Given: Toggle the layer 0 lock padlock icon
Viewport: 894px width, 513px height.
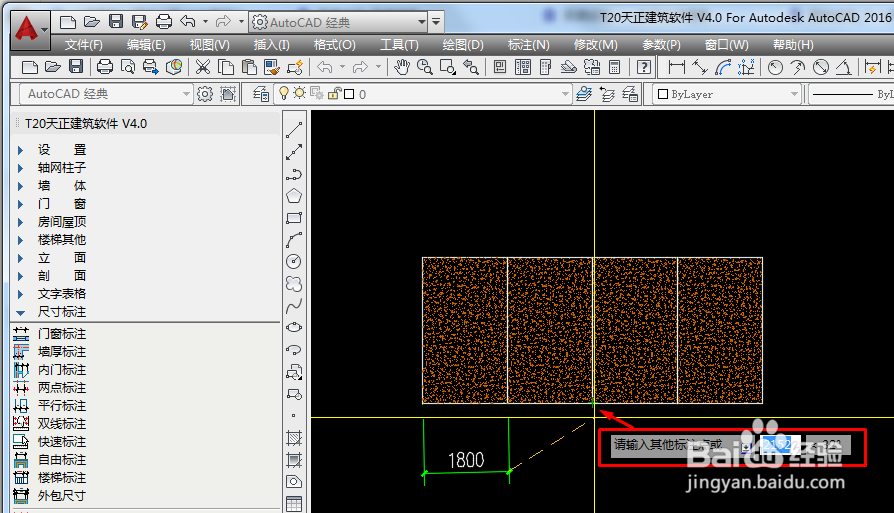Looking at the screenshot, I should point(334,93).
